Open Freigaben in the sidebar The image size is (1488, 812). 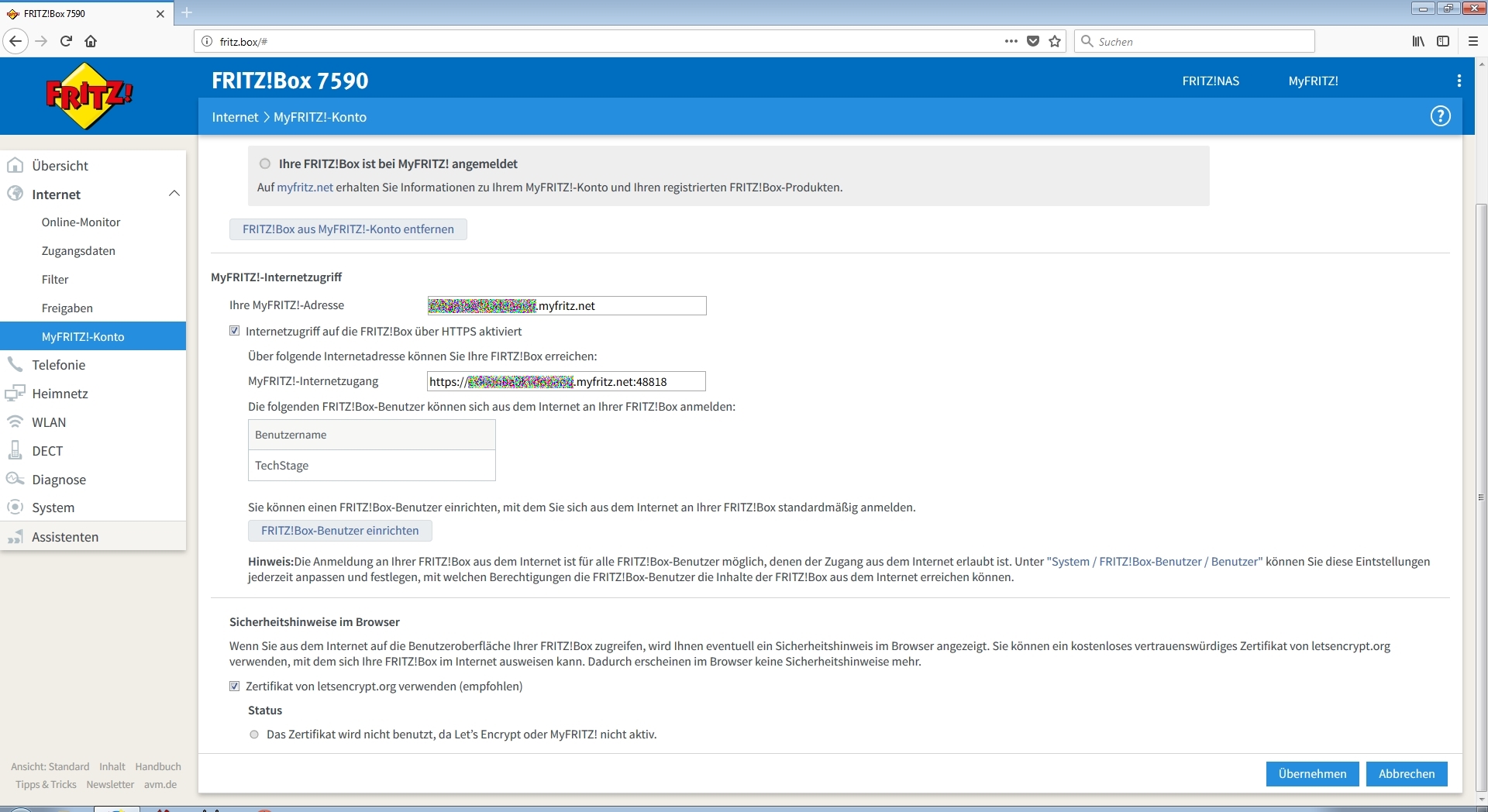click(67, 308)
